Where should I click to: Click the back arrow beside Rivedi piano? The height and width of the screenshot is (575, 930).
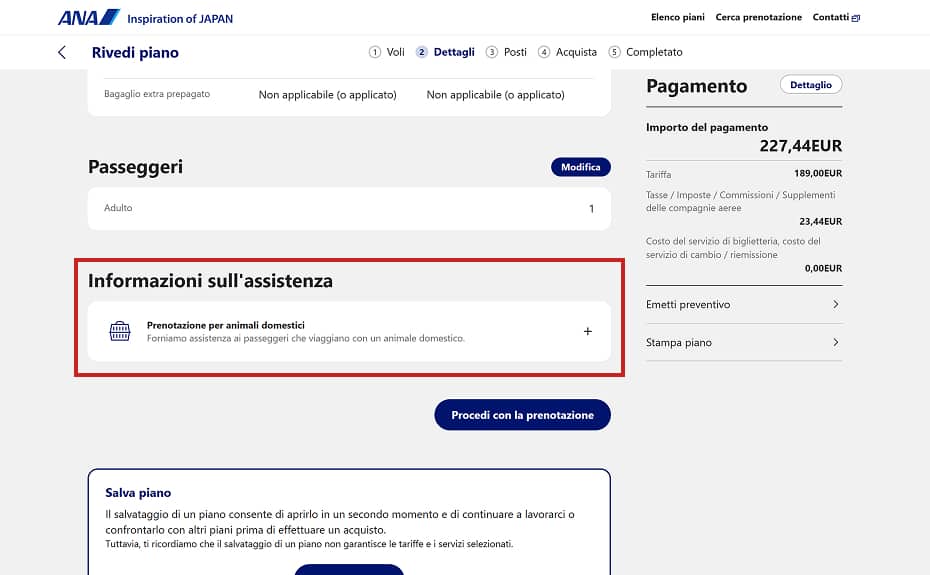(62, 52)
